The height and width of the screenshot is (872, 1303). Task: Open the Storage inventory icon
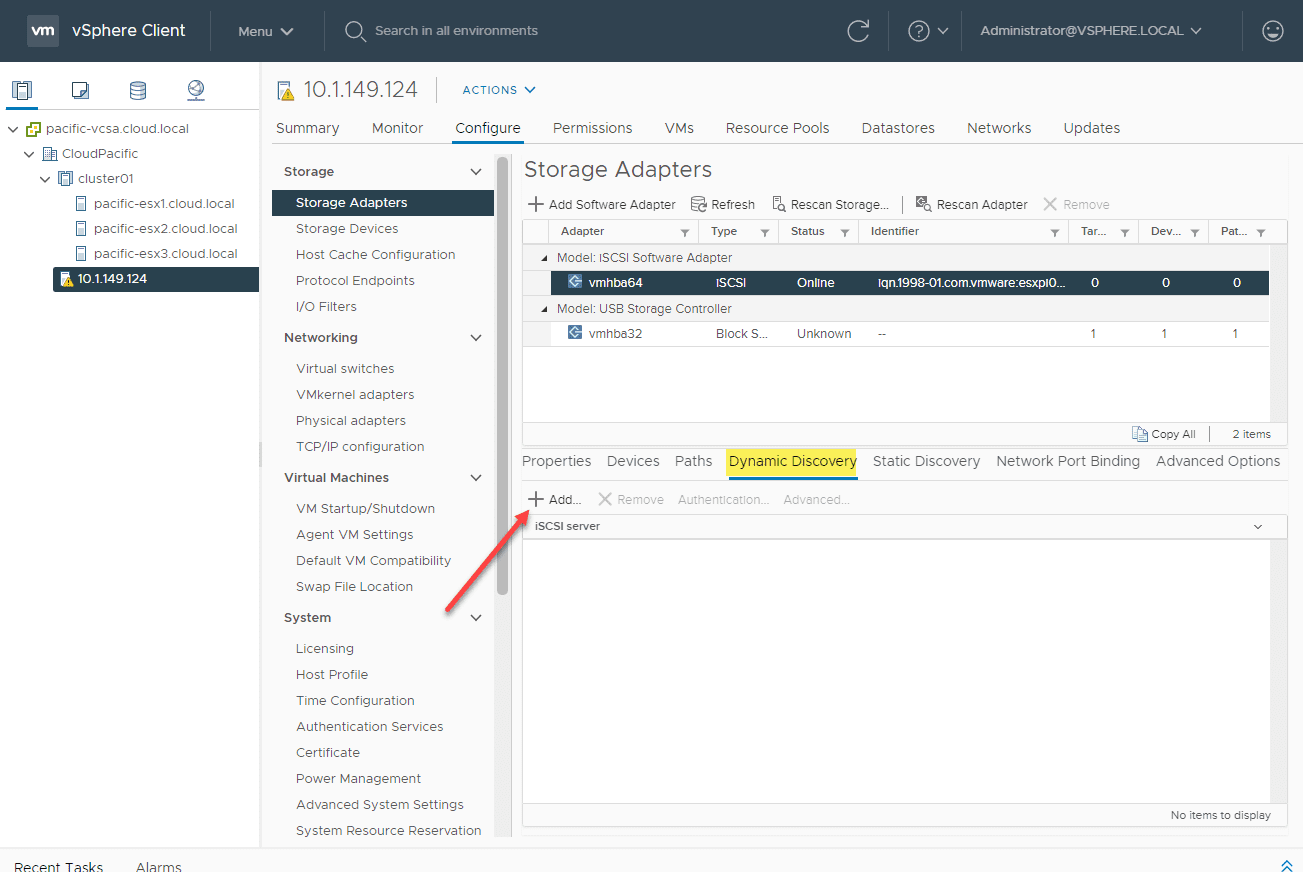(137, 90)
